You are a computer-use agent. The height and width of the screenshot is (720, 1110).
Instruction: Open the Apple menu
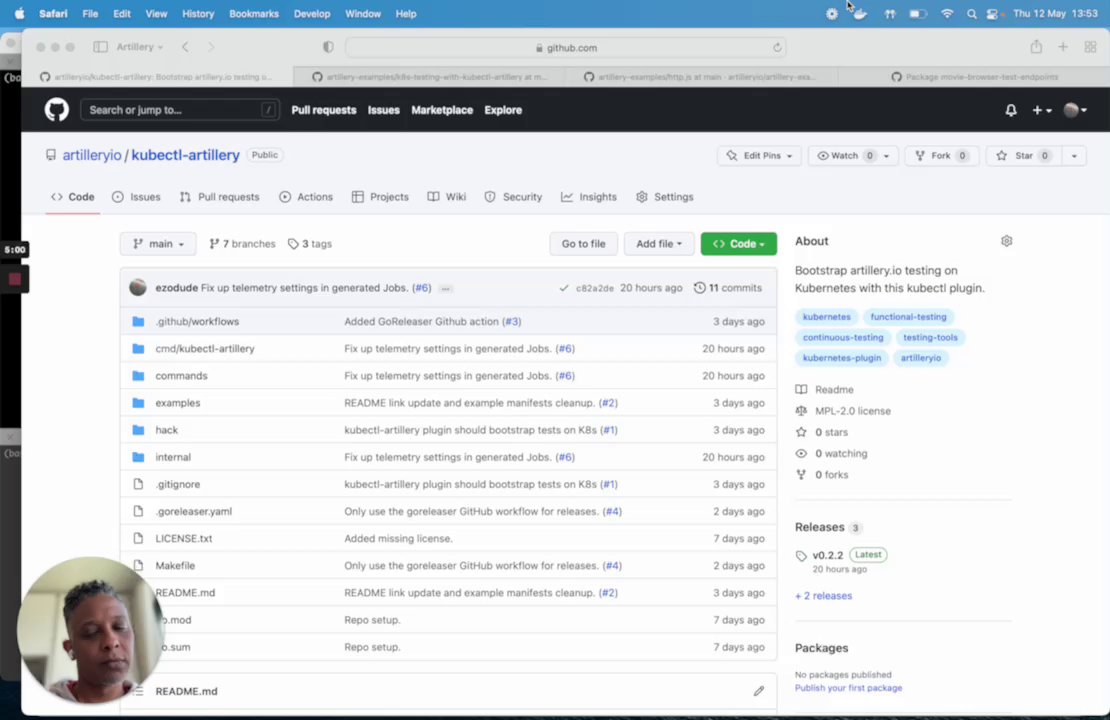(19, 13)
